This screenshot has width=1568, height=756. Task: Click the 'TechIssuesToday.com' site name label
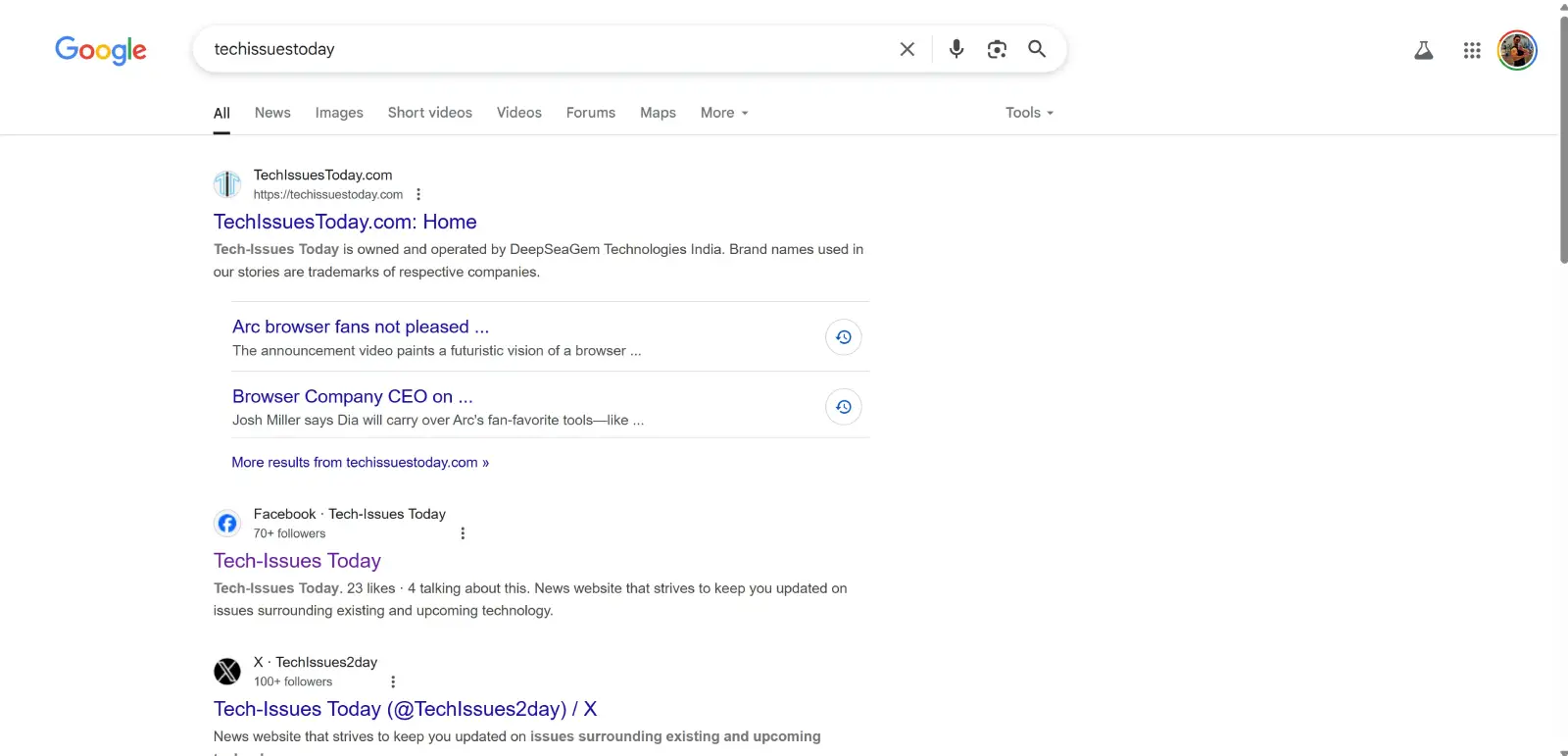(323, 175)
